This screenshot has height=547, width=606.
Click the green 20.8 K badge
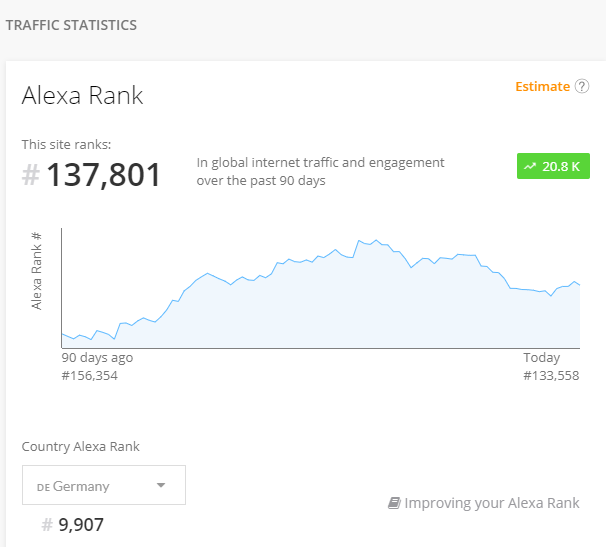[552, 167]
